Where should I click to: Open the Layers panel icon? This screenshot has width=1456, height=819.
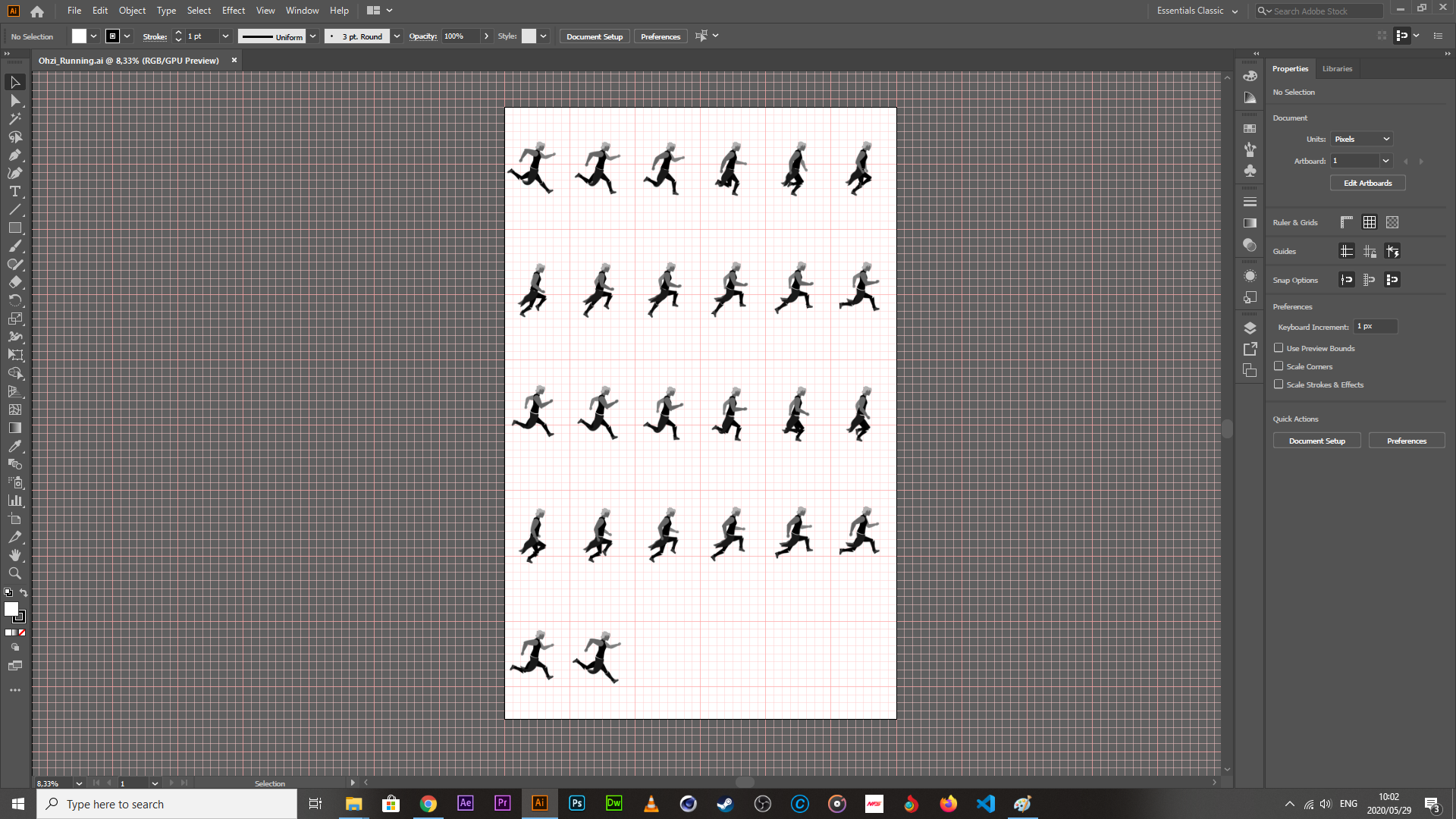click(x=1250, y=328)
